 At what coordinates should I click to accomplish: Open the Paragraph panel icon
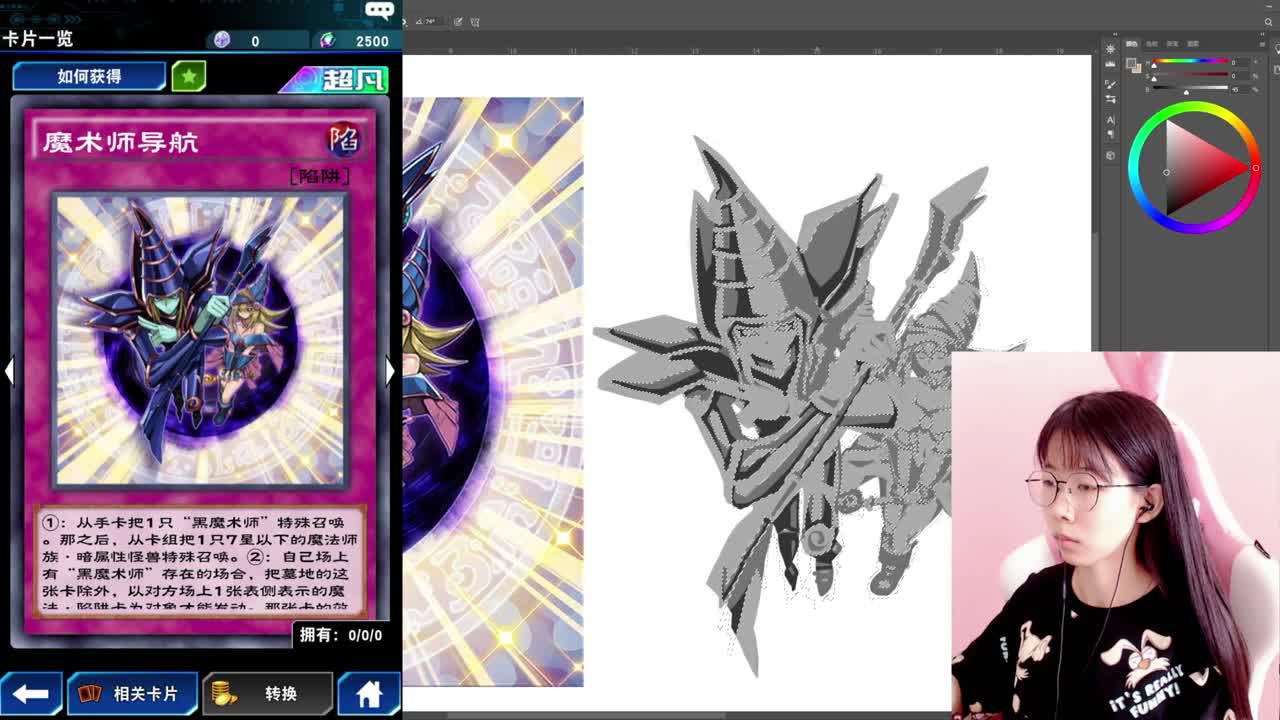1110,133
